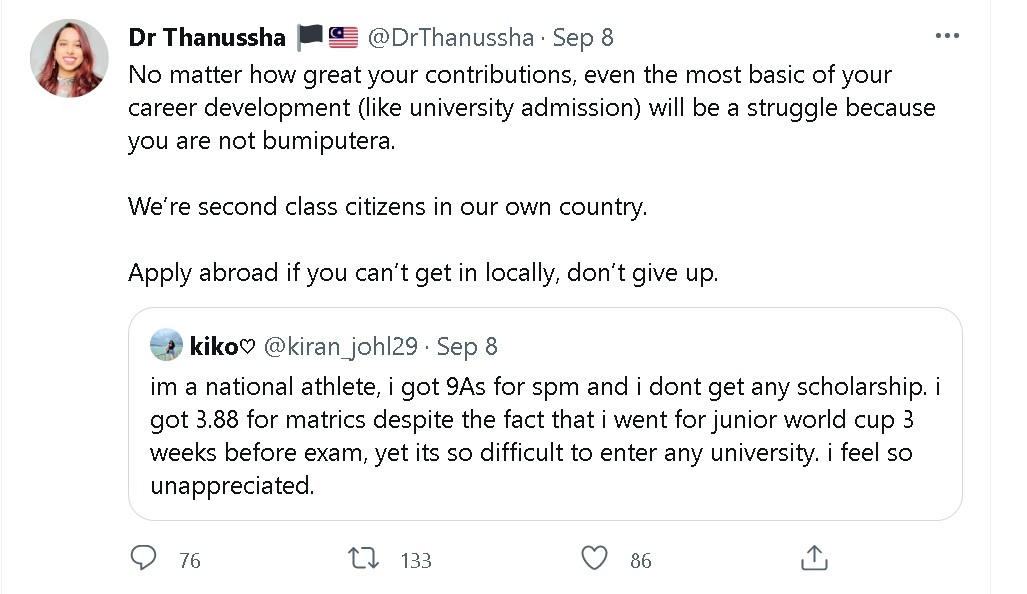This screenshot has width=1027, height=594.
Task: Click the reply count showing 76
Action: pyautogui.click(x=185, y=561)
